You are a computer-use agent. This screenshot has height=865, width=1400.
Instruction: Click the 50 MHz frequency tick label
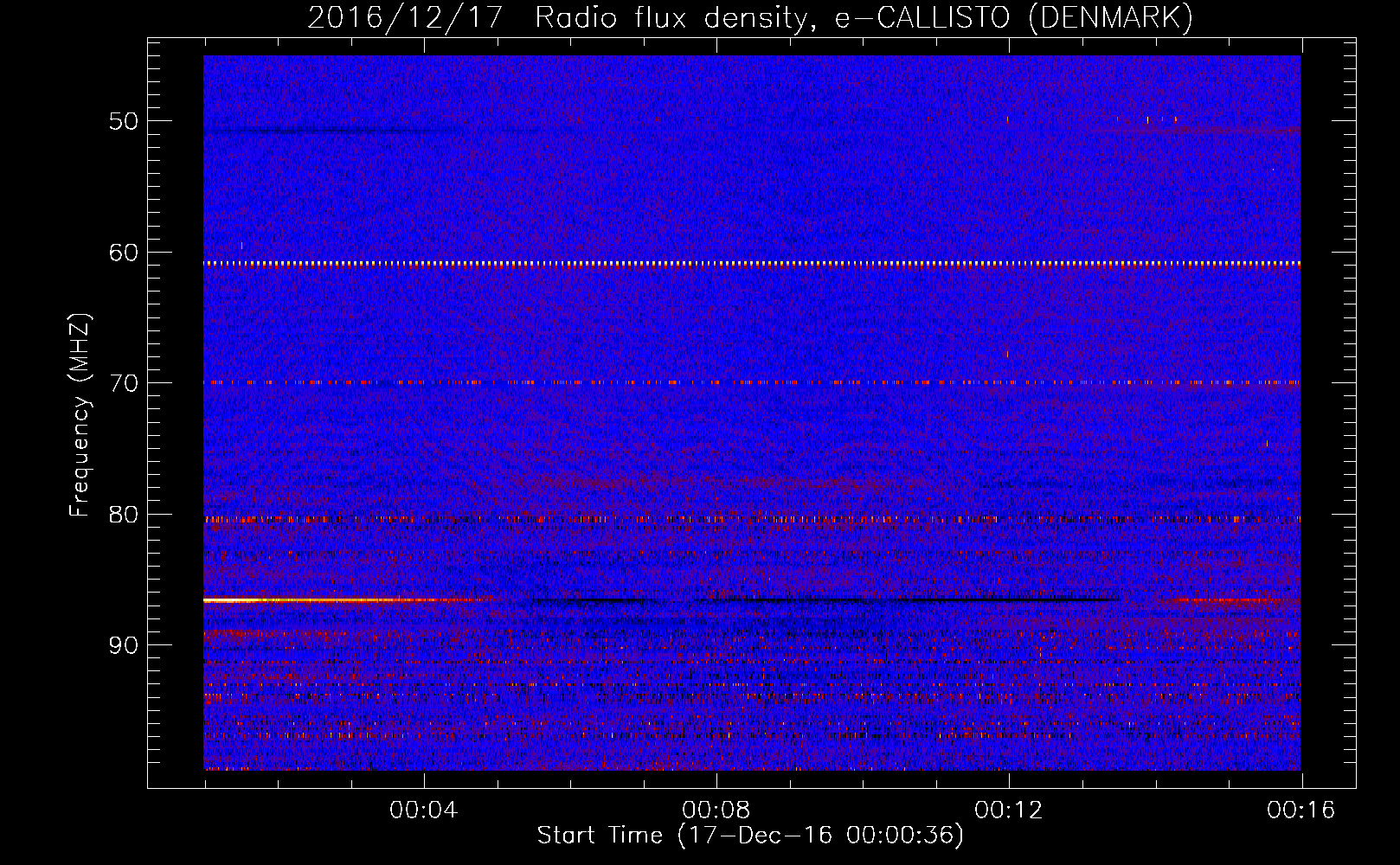[x=124, y=120]
